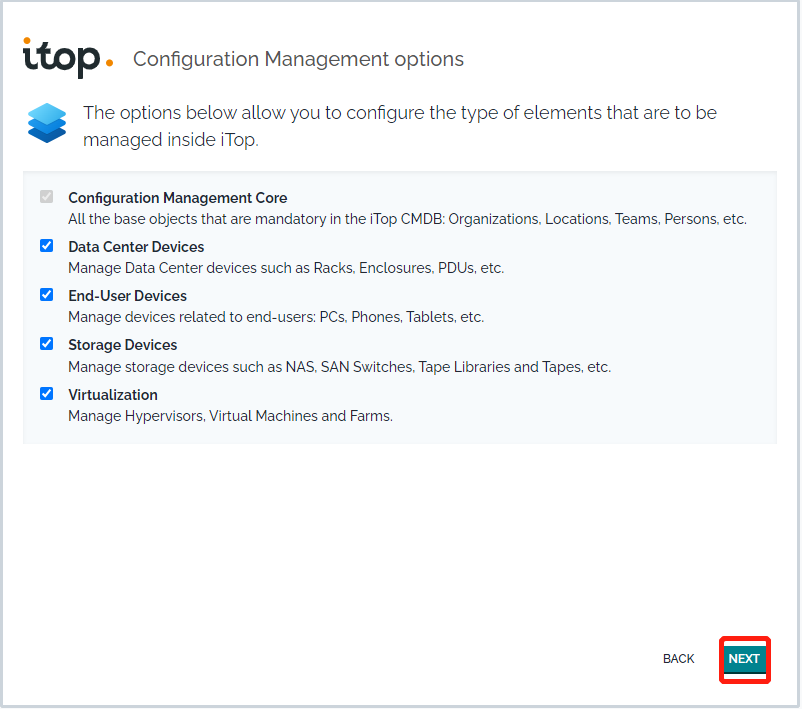
Task: Click the description about mandatory iTop CMDB objects
Action: pyautogui.click(x=407, y=219)
